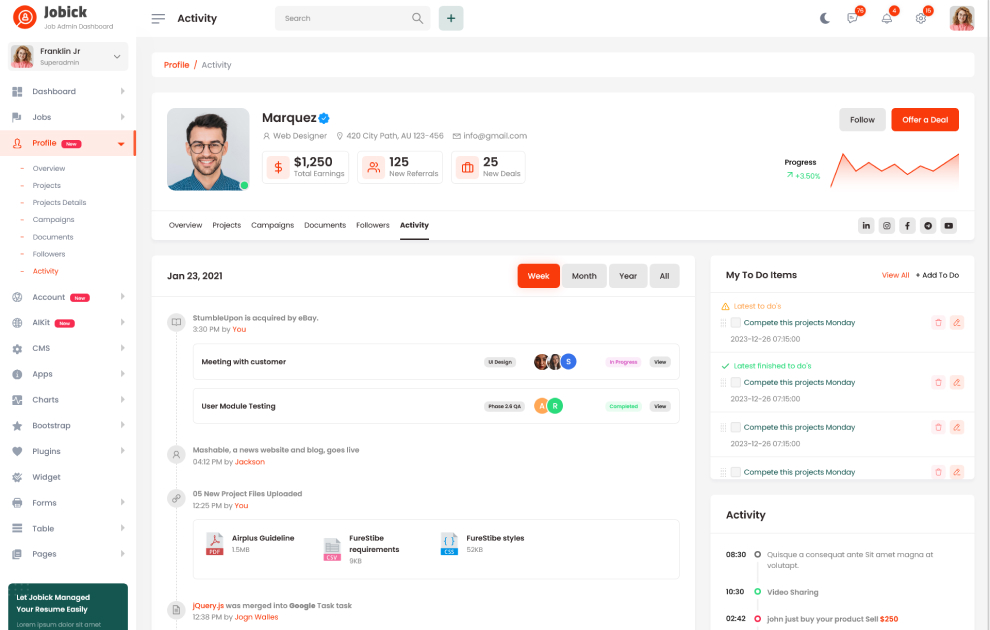
Task: Click the Offer a Deal button
Action: (x=925, y=120)
